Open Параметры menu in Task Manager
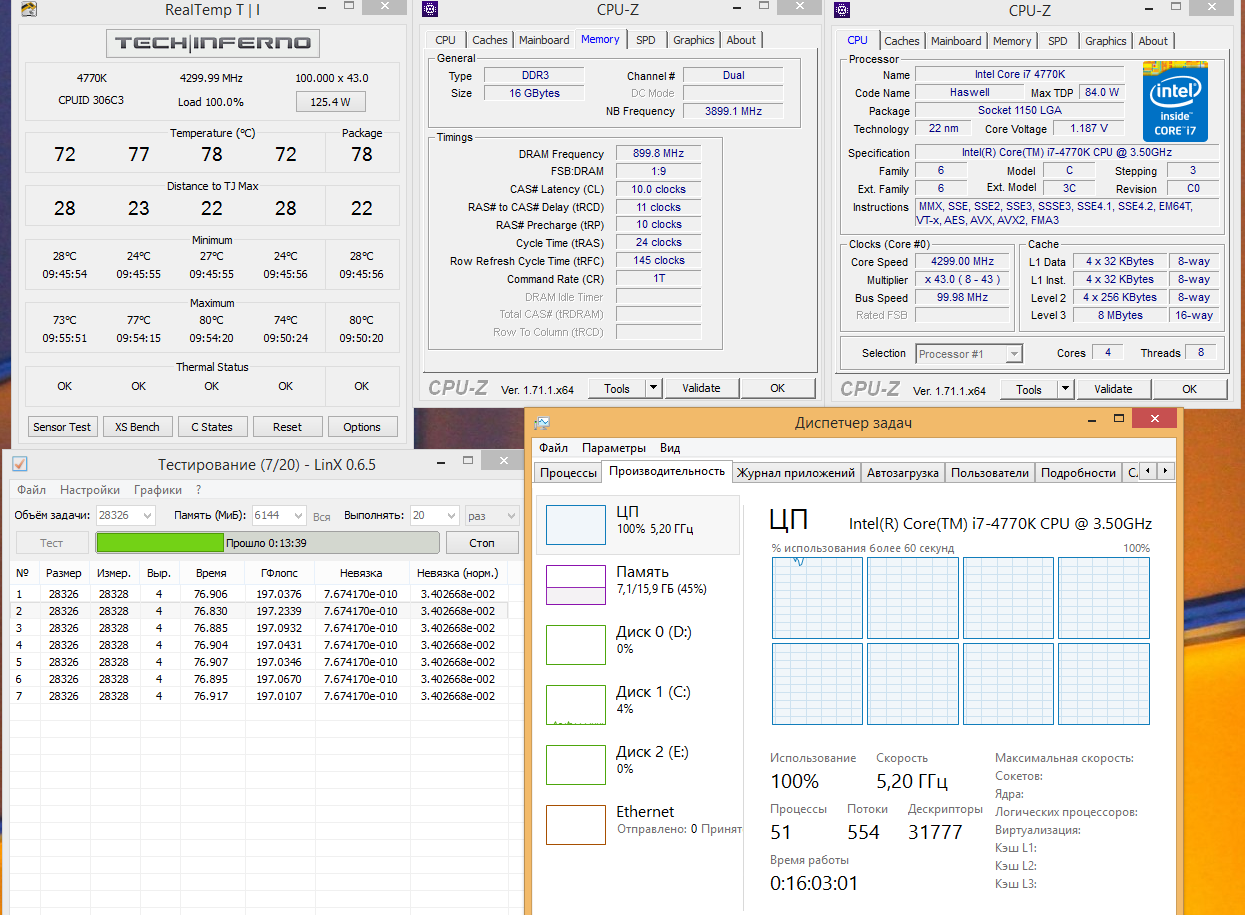This screenshot has height=915, width=1245. [x=614, y=448]
